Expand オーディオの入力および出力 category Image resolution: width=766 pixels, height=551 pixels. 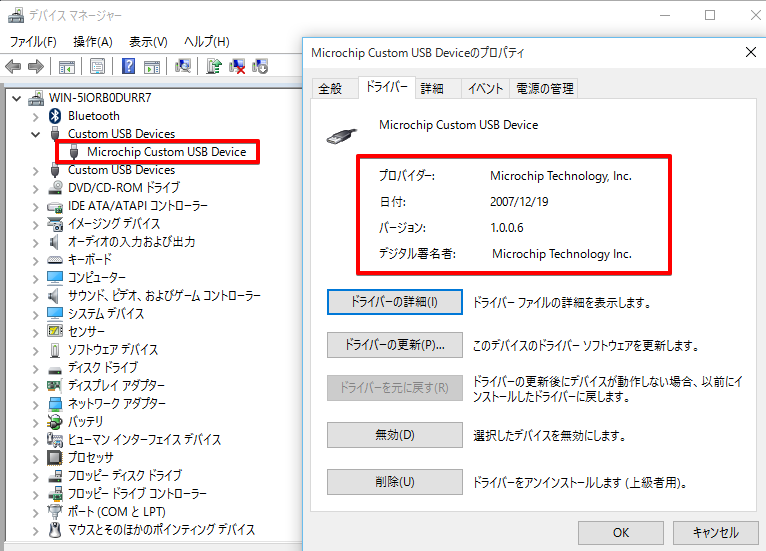coord(35,242)
